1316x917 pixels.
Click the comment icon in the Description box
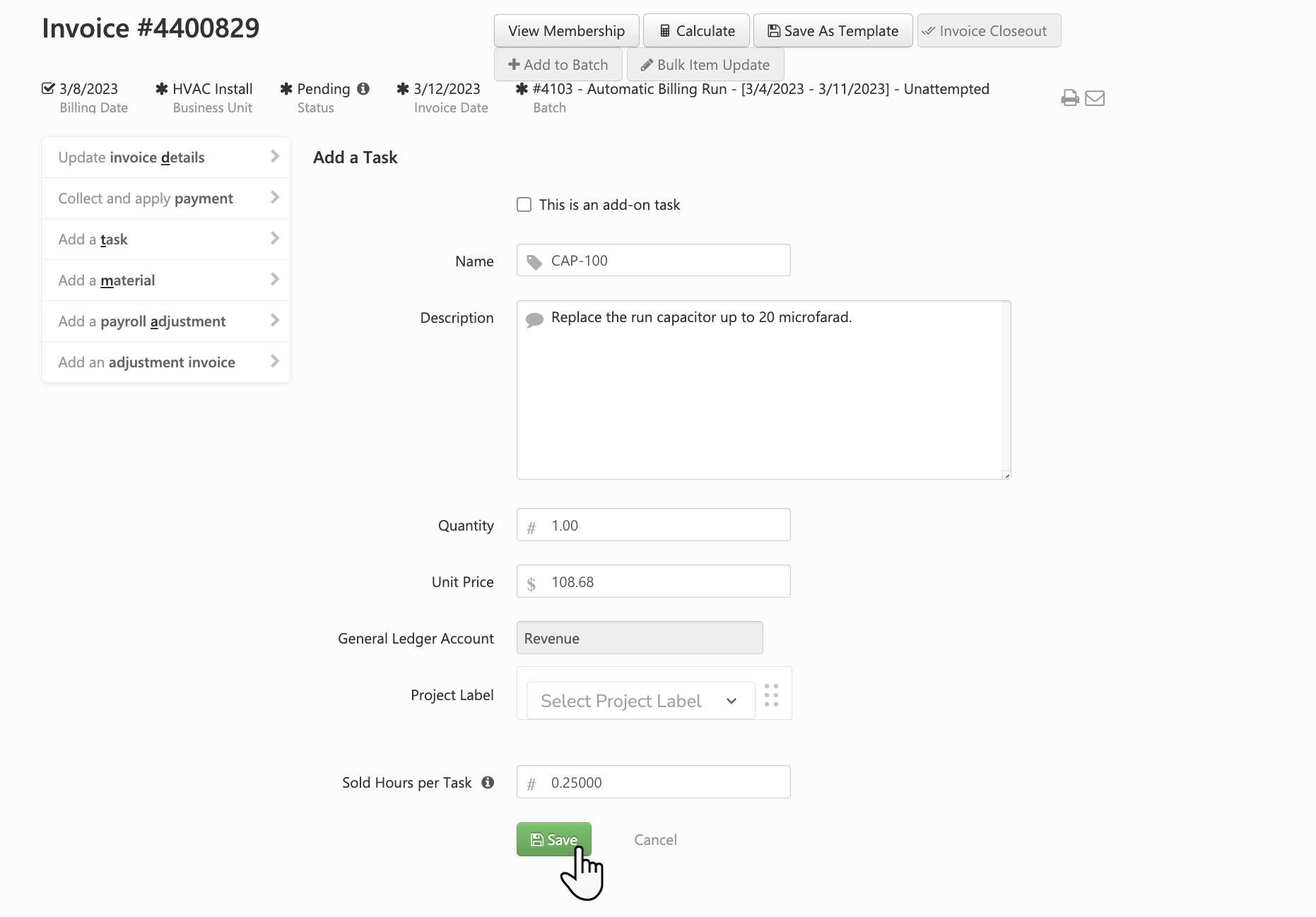[535, 319]
